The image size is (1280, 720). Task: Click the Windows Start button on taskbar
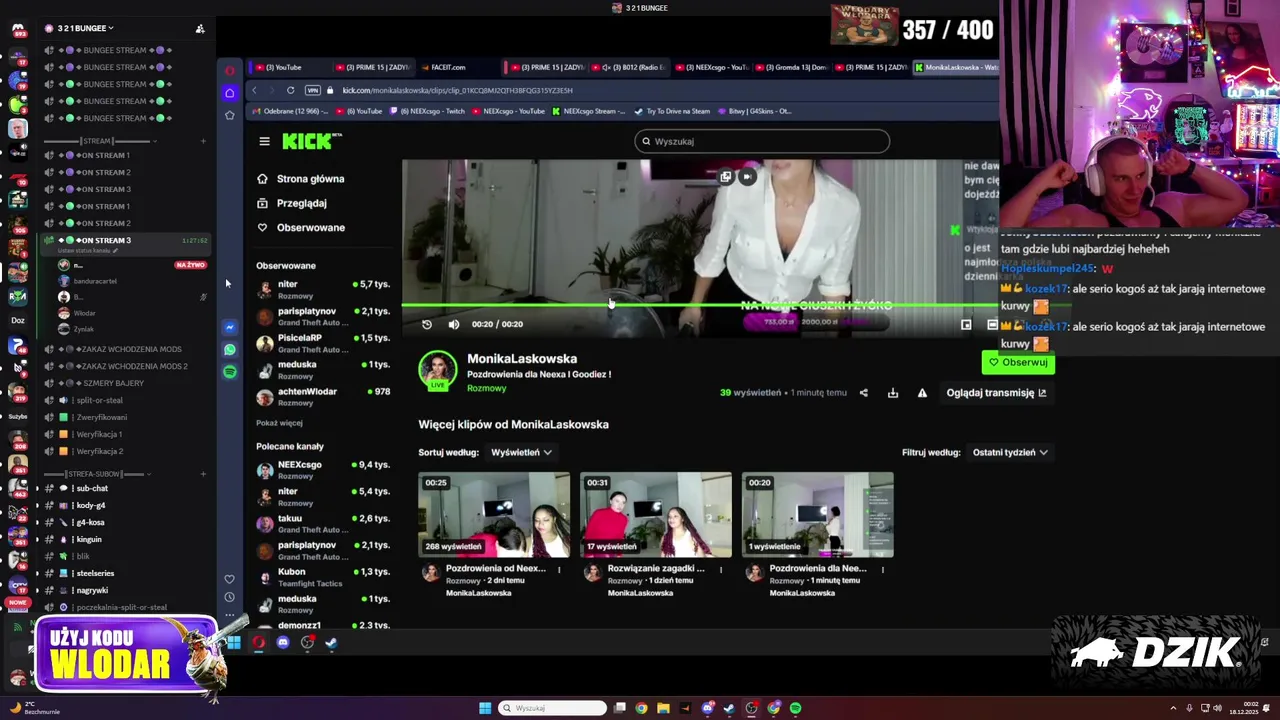(x=485, y=708)
